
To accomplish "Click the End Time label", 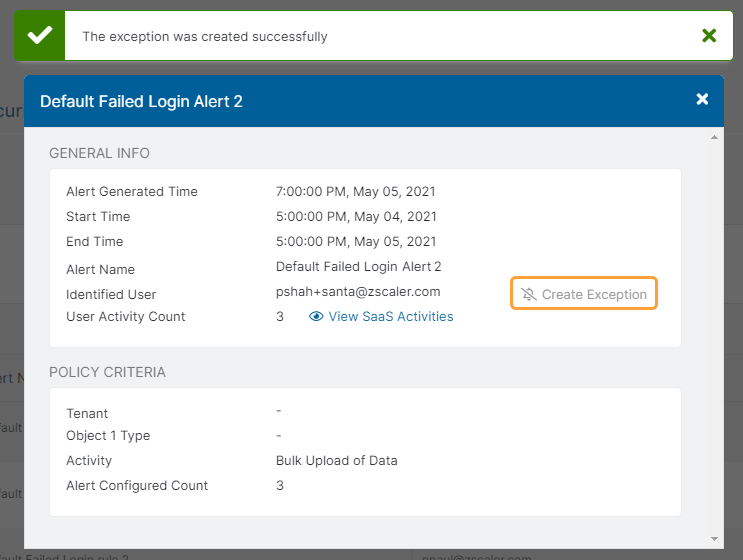I will click(95, 242).
